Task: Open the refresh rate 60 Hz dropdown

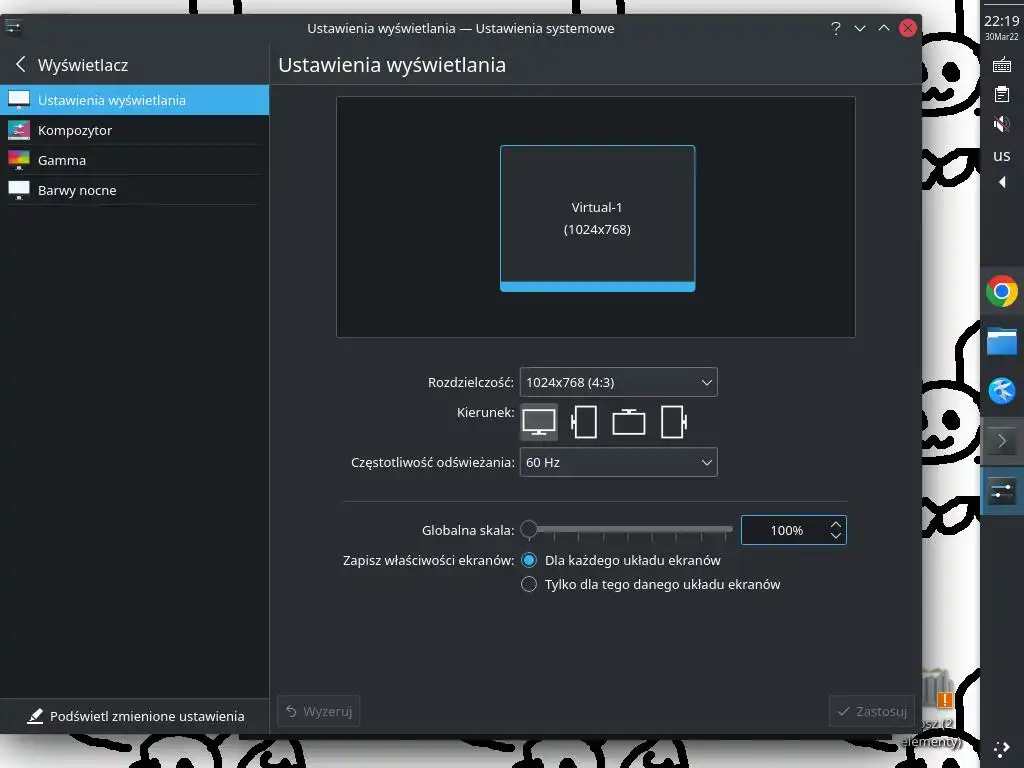Action: [x=618, y=462]
